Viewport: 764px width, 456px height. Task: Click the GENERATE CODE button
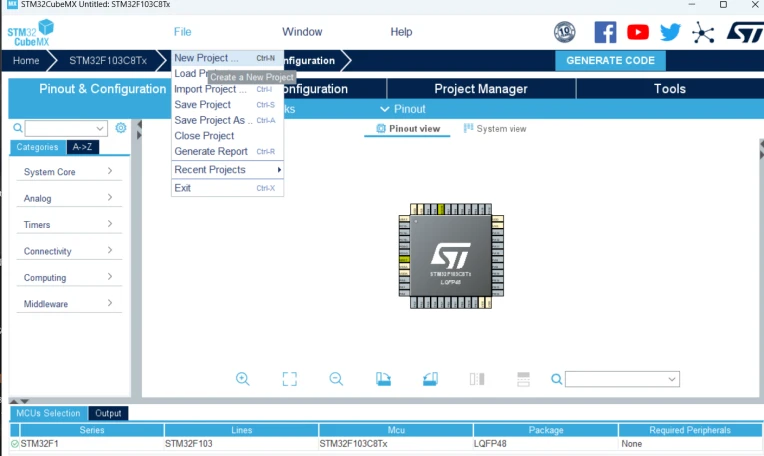(610, 60)
